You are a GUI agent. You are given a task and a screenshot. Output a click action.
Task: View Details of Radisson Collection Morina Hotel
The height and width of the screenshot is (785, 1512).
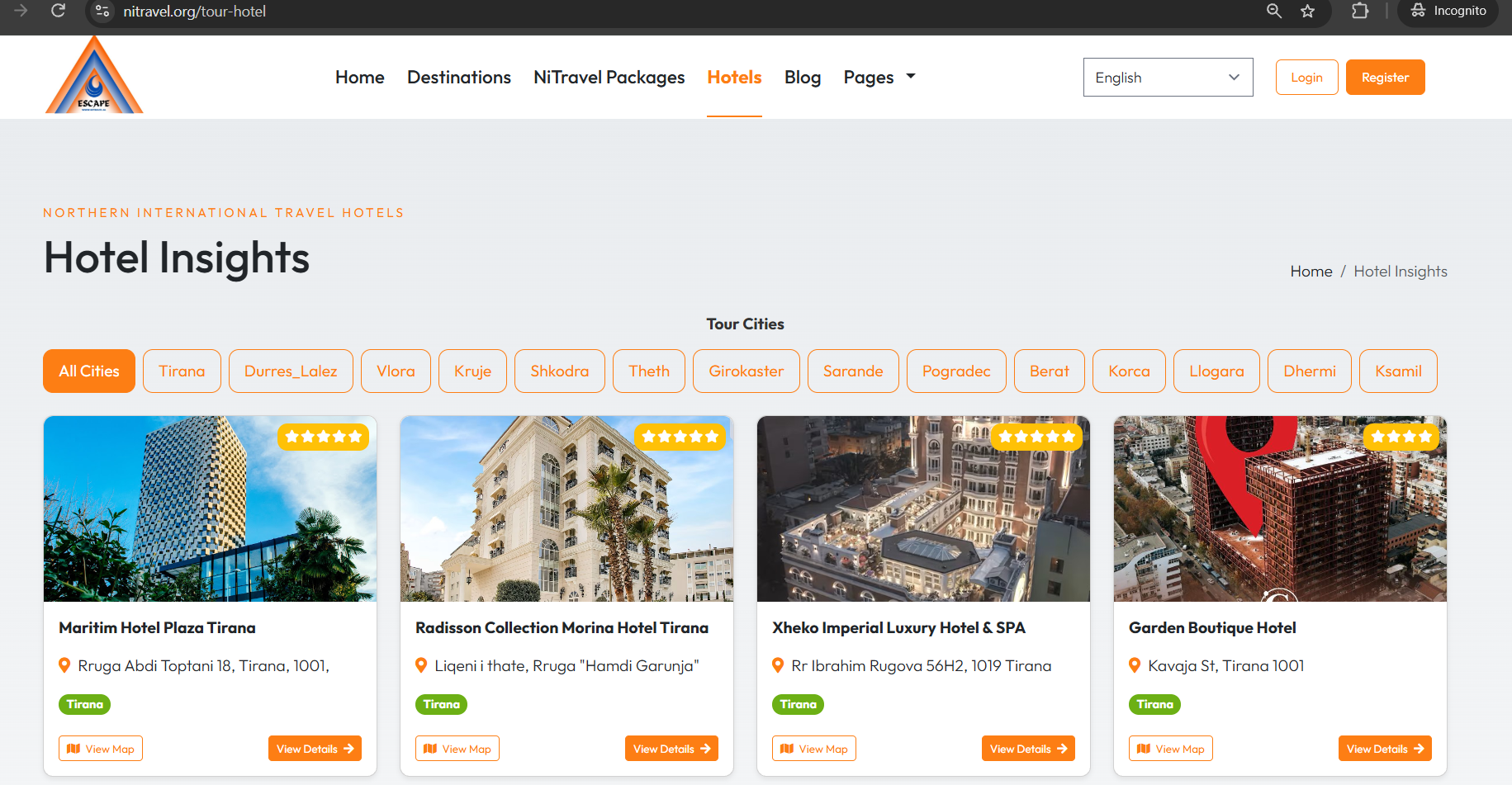pos(671,748)
